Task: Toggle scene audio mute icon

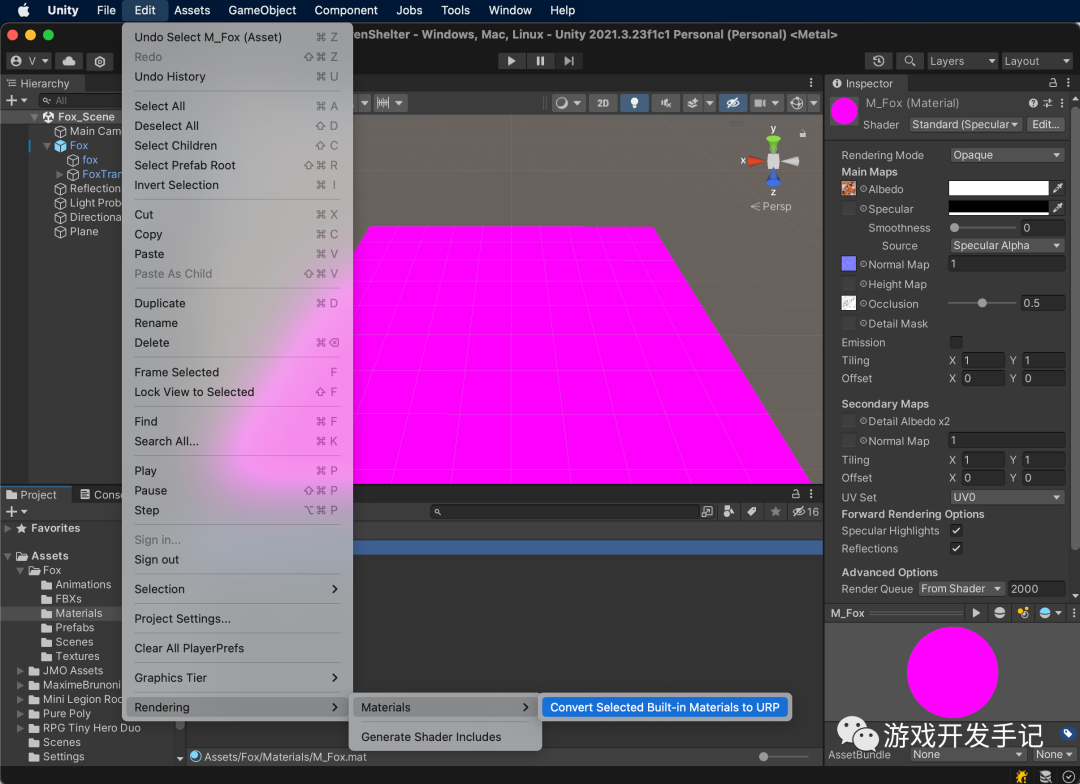Action: pos(665,103)
